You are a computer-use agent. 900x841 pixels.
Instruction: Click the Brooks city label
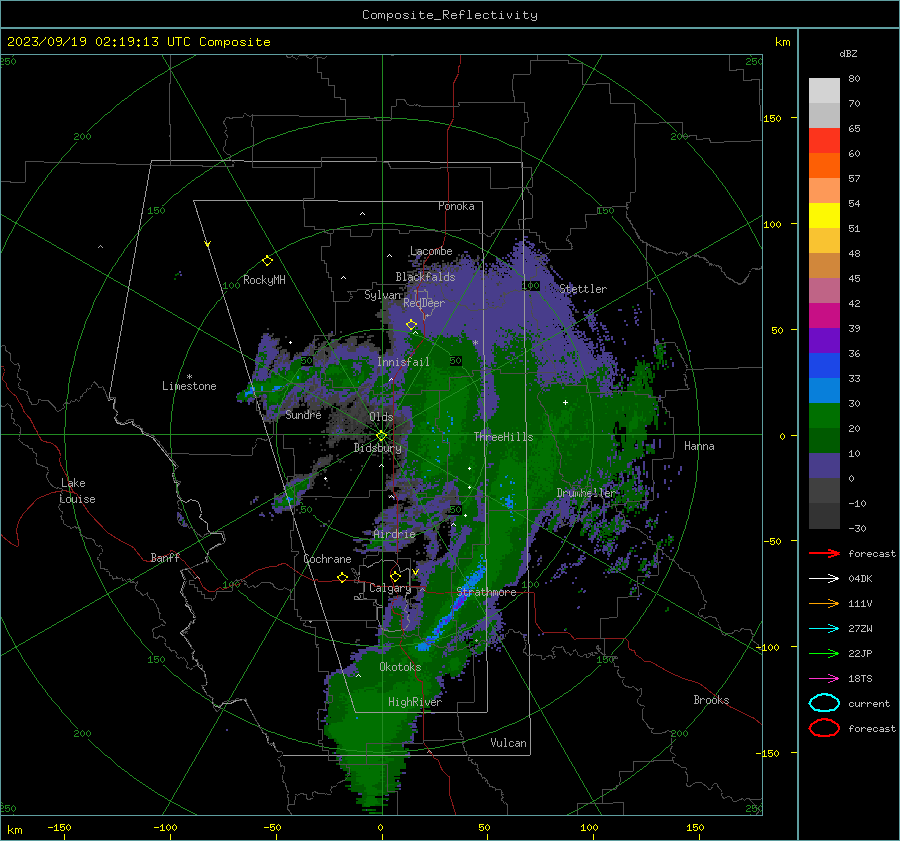[x=711, y=700]
